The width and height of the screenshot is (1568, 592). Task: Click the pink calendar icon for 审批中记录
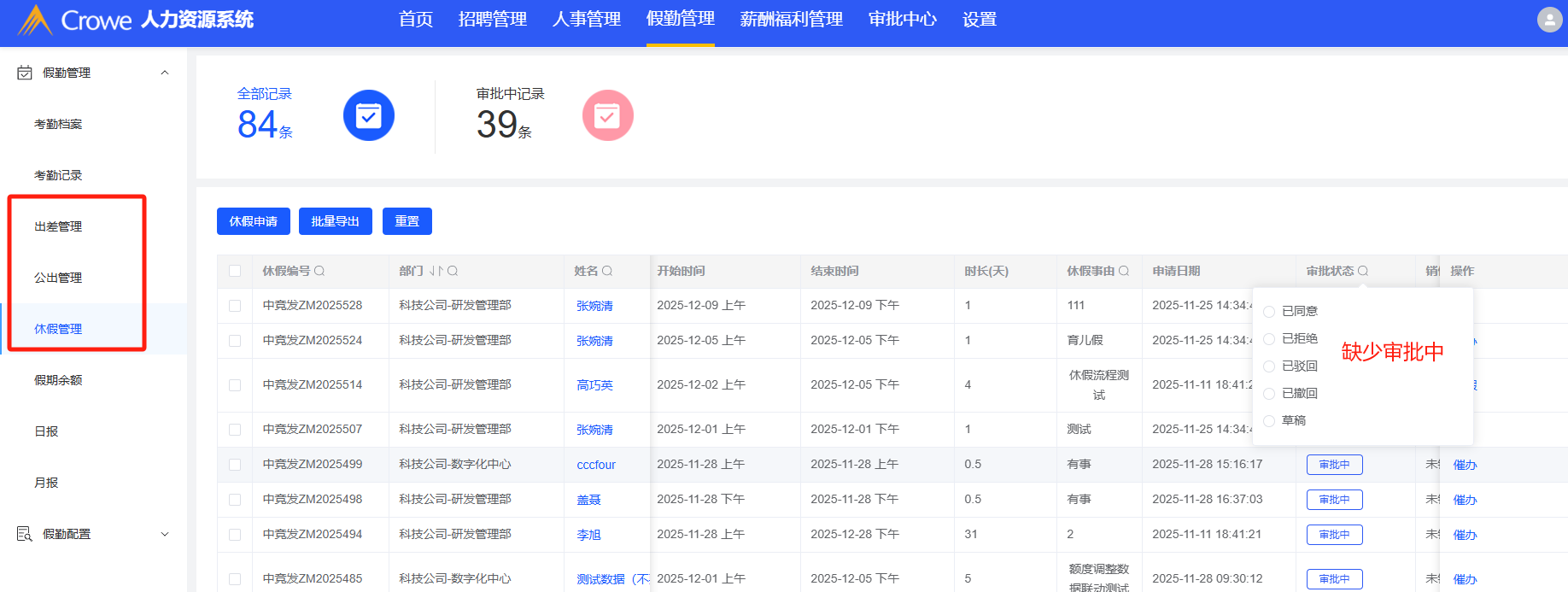(607, 115)
